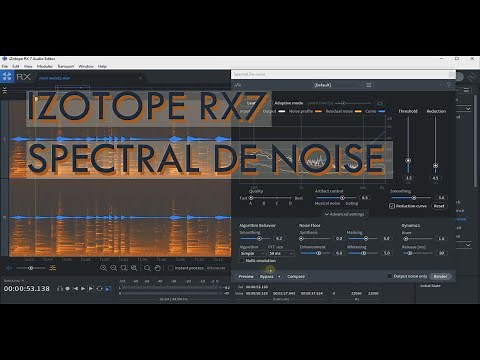Click the Compare button
This screenshot has width=480, height=360.
[296, 276]
